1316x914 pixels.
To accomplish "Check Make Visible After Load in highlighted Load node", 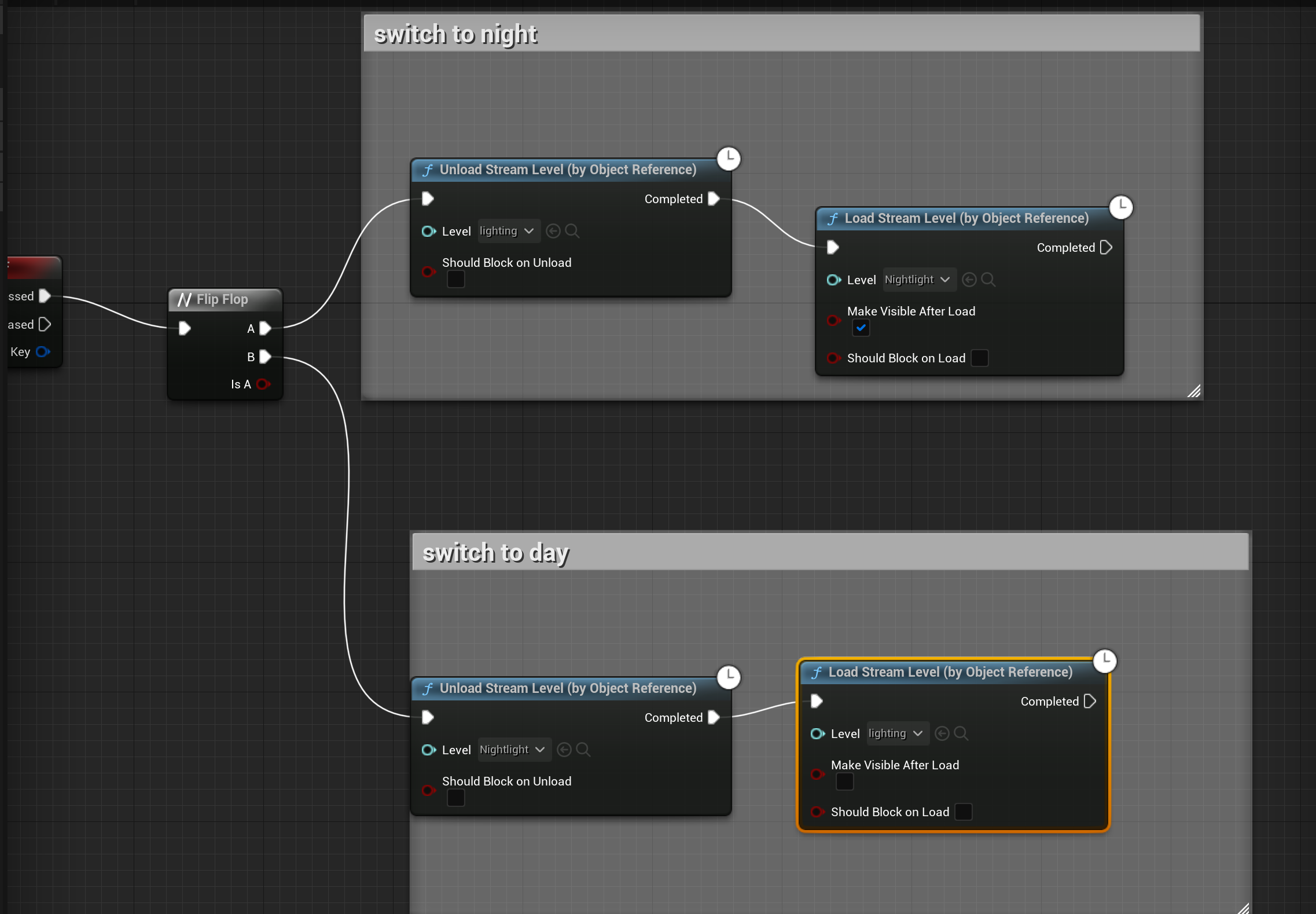I will (844, 782).
